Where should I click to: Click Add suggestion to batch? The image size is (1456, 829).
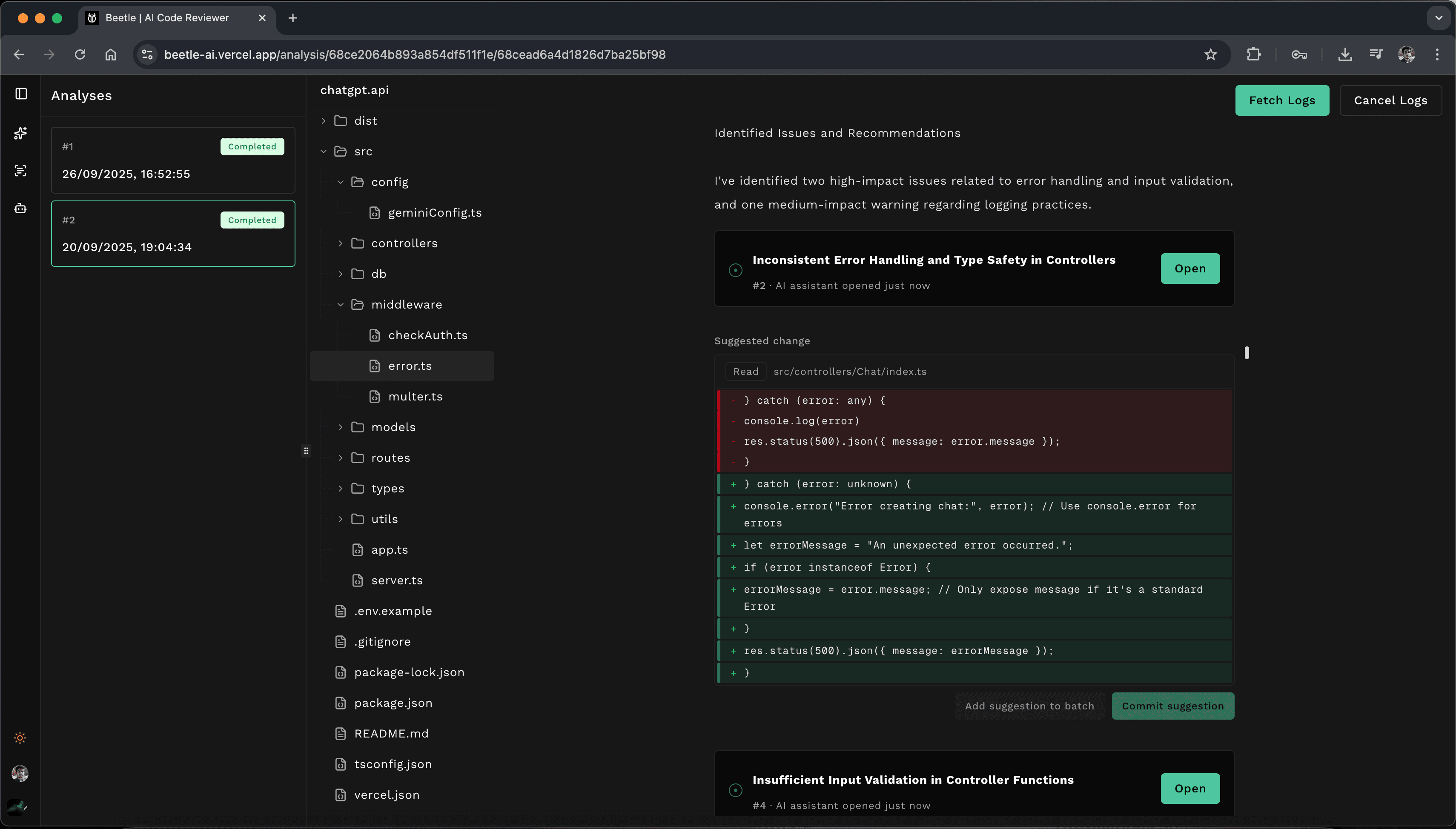1029,706
